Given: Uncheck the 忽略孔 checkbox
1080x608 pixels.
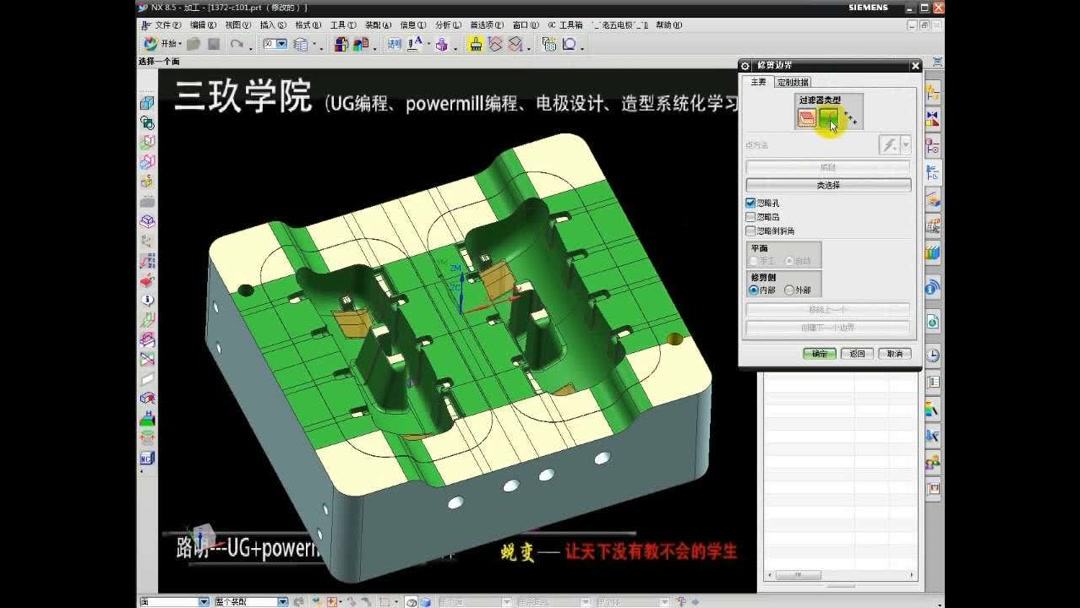Looking at the screenshot, I should [x=751, y=202].
